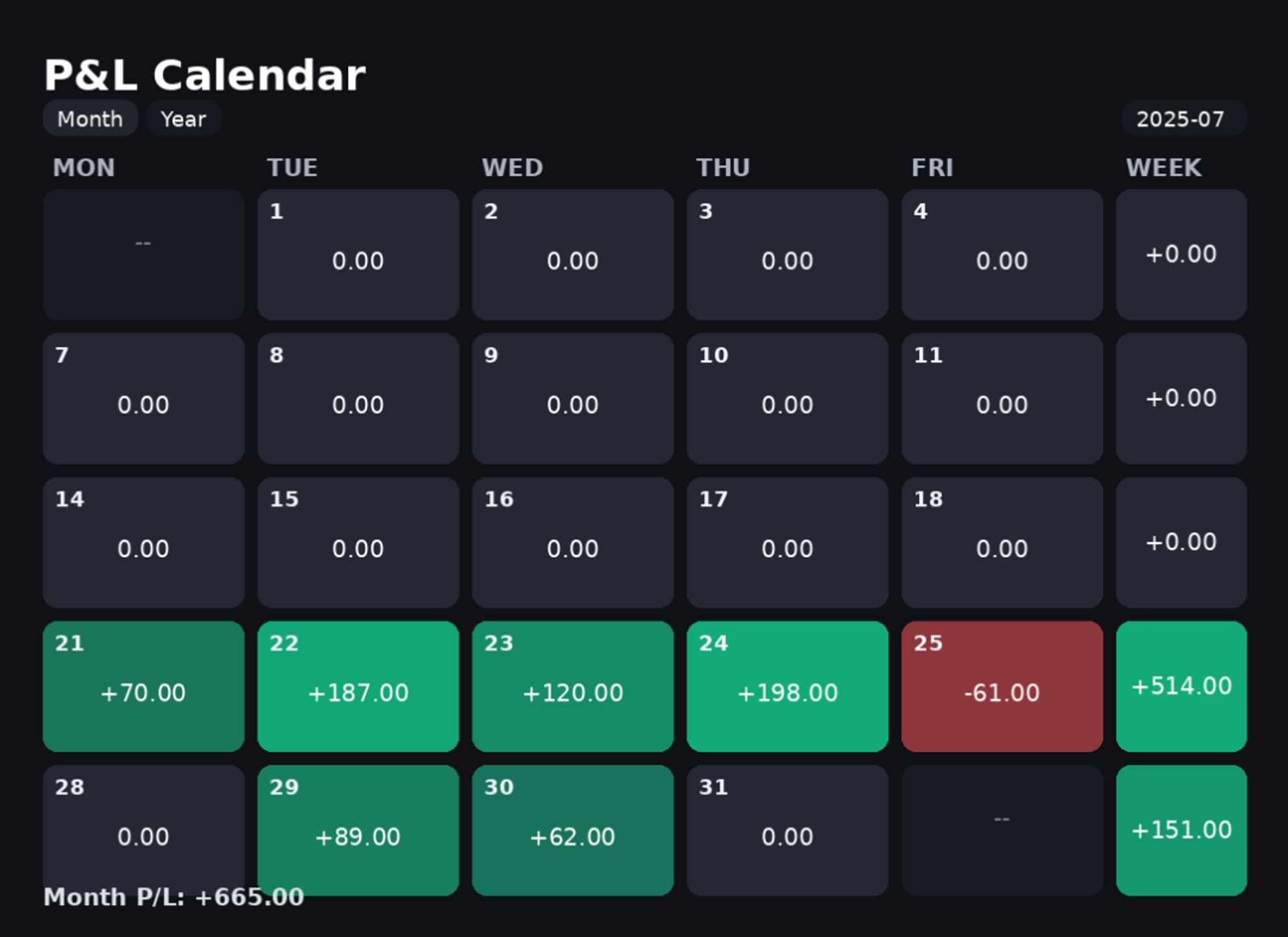Open the day 23 cell showing +120.00

573,686
